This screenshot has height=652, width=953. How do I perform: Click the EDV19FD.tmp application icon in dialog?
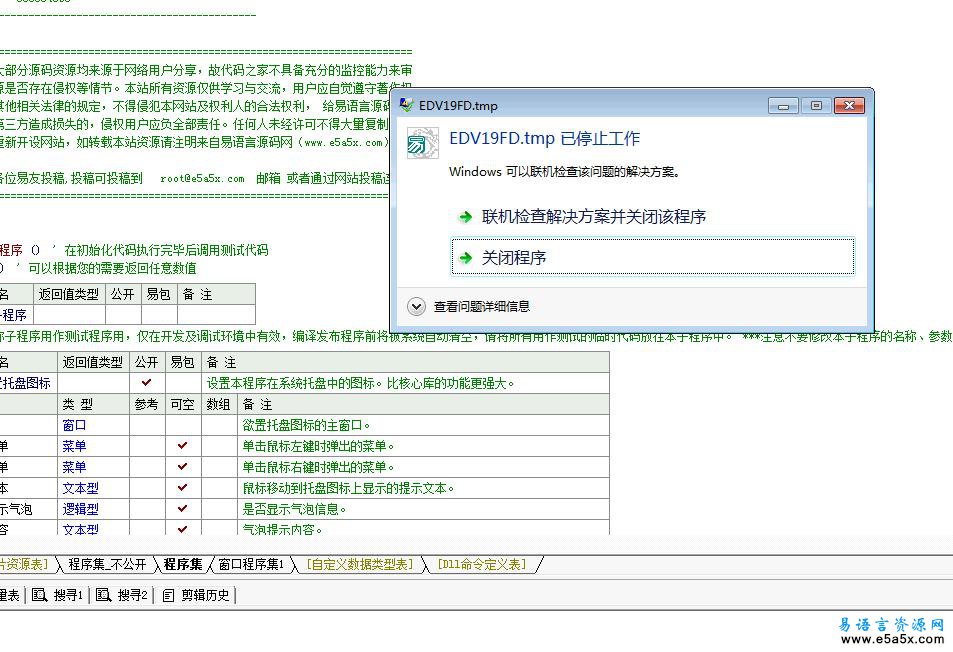[422, 144]
